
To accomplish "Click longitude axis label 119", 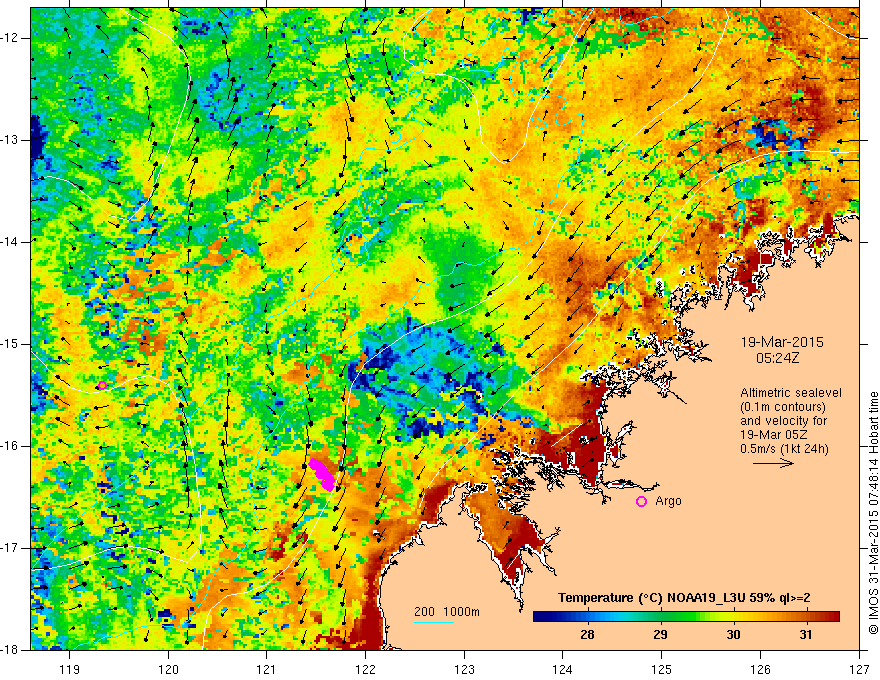I will 69,670.
